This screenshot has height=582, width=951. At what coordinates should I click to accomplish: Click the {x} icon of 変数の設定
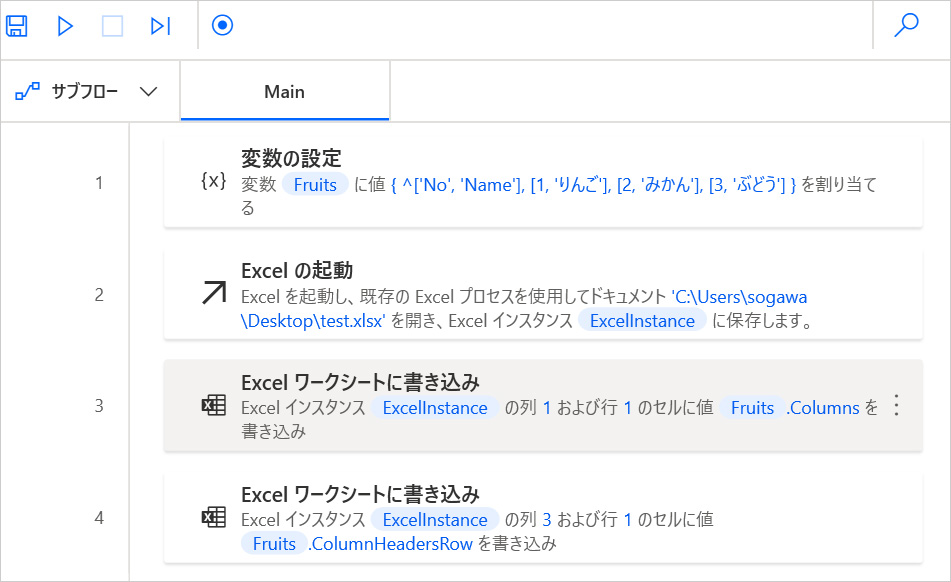(213, 182)
